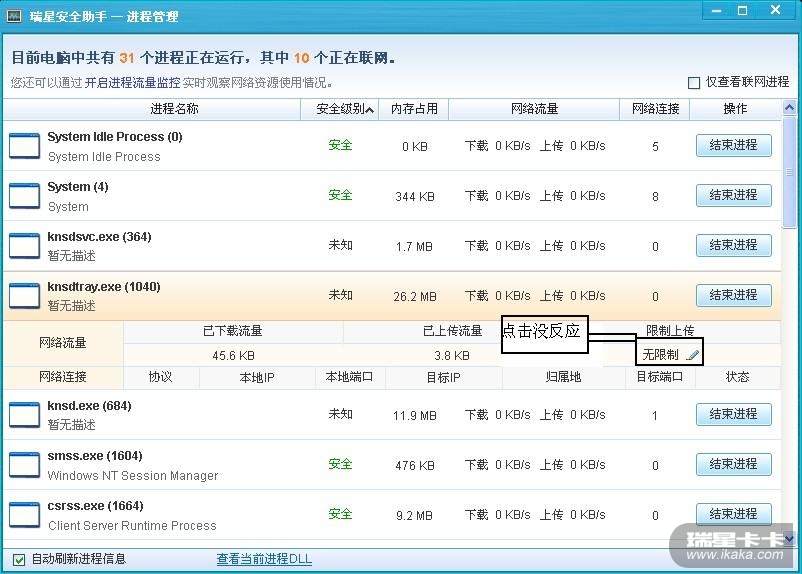Click the 目标端口 column header
The image size is (802, 574).
[659, 377]
